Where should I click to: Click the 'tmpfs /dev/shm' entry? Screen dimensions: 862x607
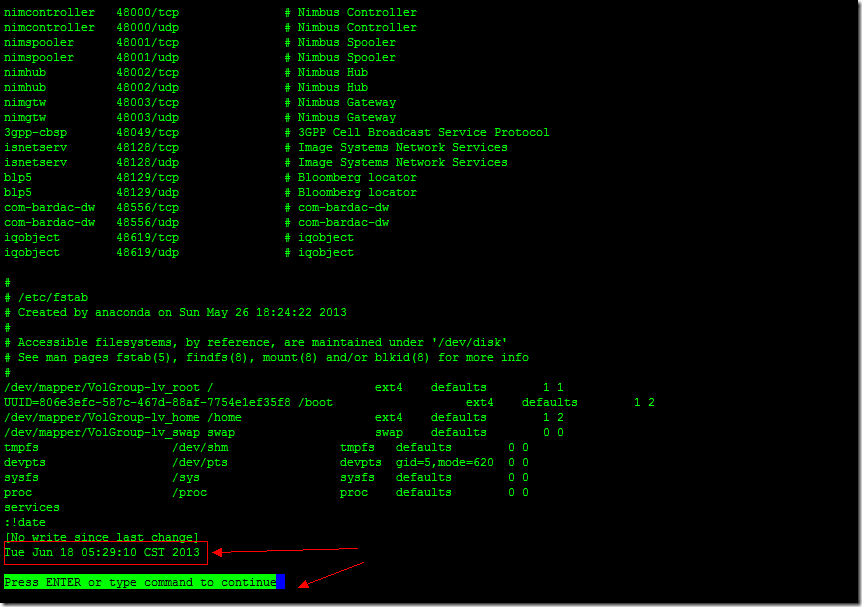pos(266,448)
